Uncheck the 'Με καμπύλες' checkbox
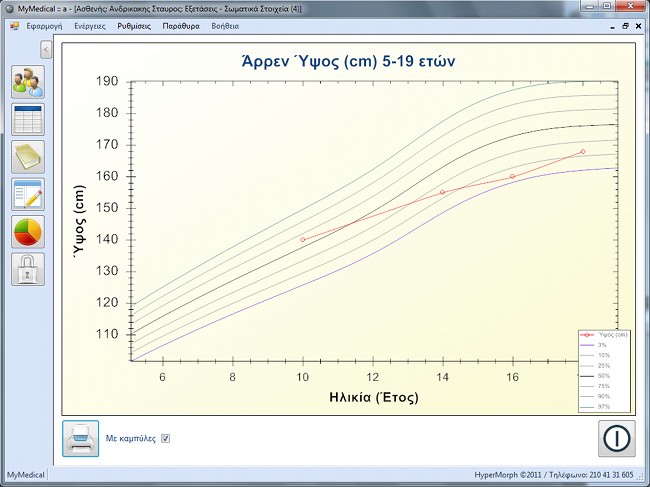Image resolution: width=650 pixels, height=487 pixels. (166, 438)
